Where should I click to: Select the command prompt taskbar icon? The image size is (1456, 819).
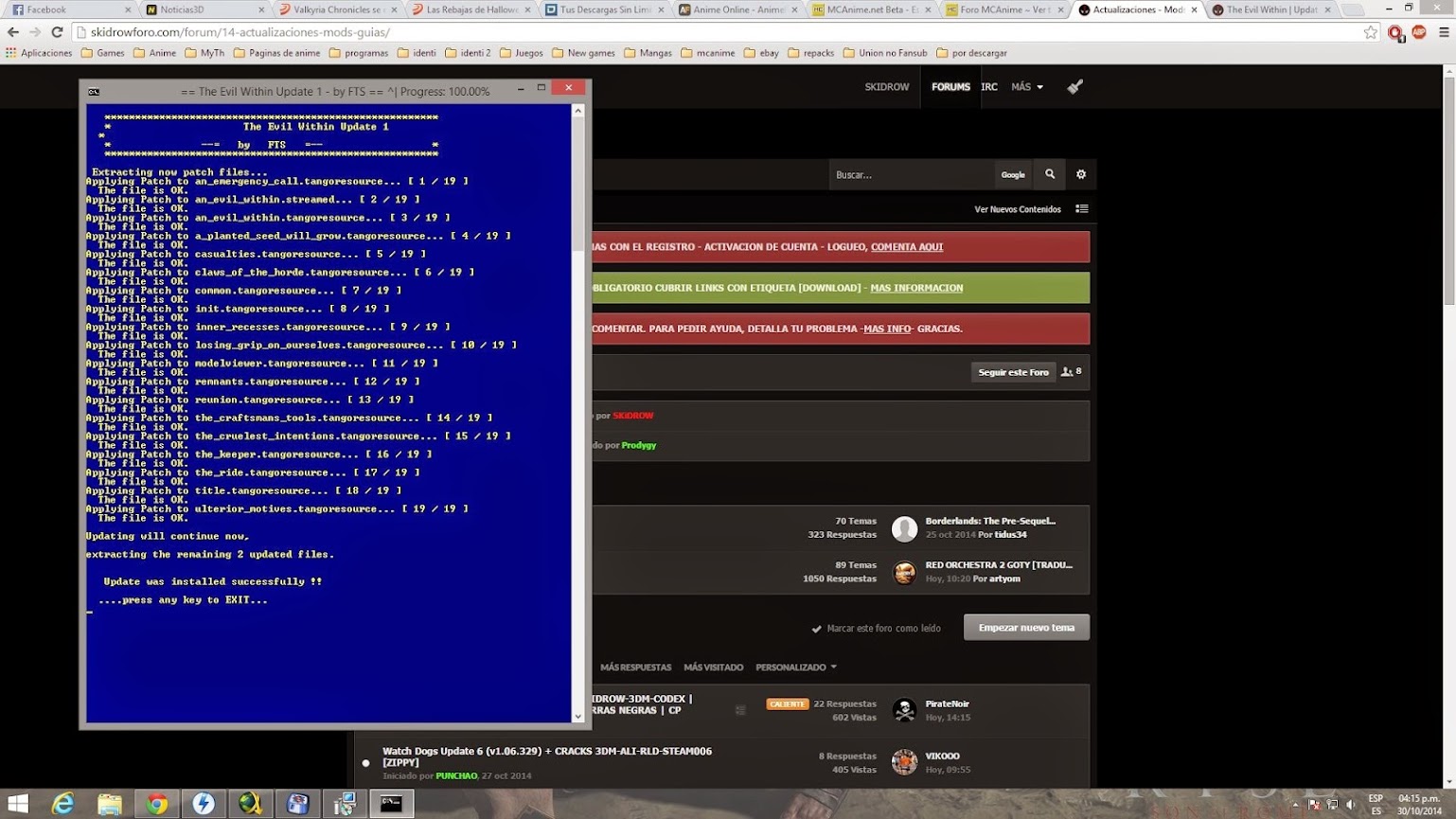391,804
